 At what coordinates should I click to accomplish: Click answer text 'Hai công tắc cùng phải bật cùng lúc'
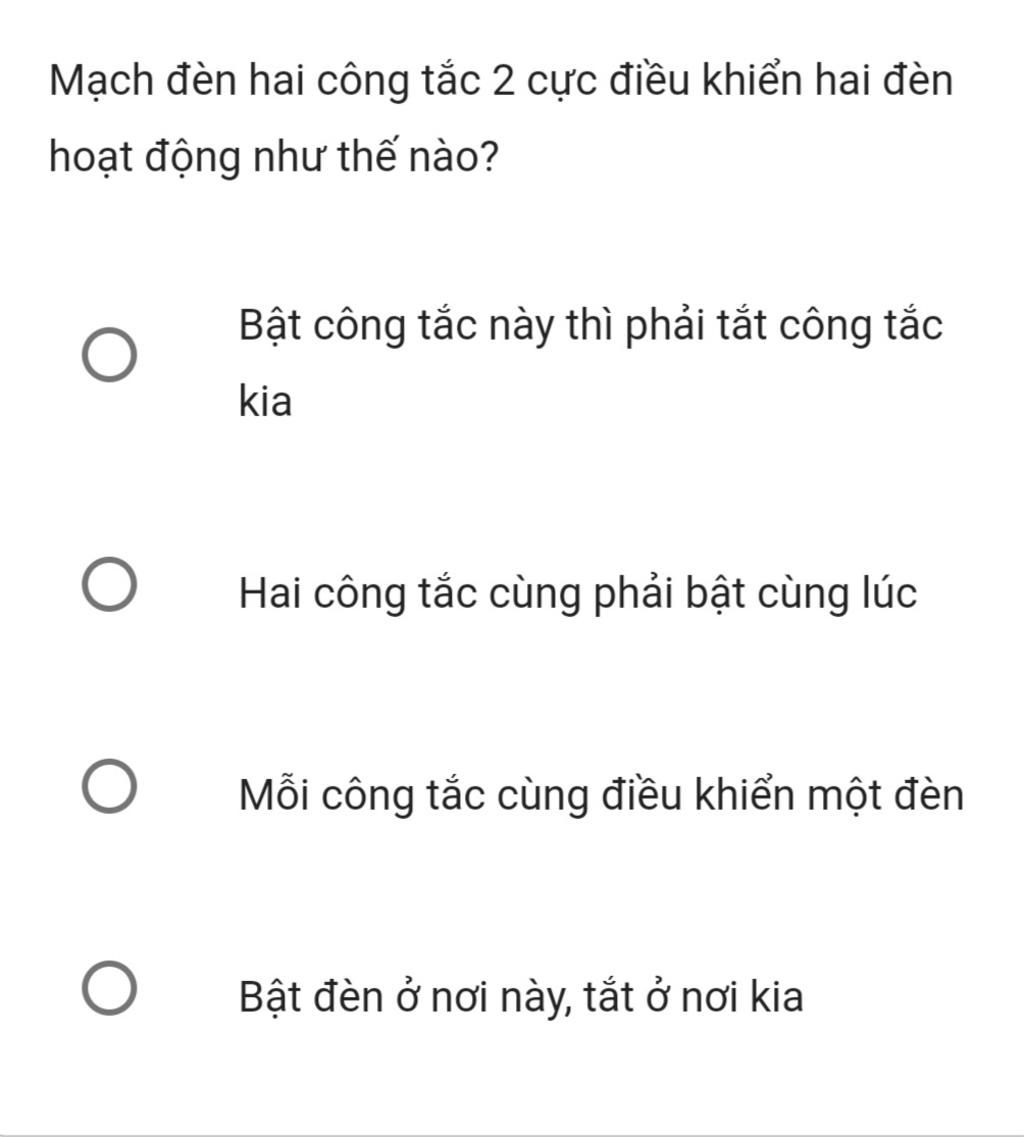pyautogui.click(x=578, y=594)
